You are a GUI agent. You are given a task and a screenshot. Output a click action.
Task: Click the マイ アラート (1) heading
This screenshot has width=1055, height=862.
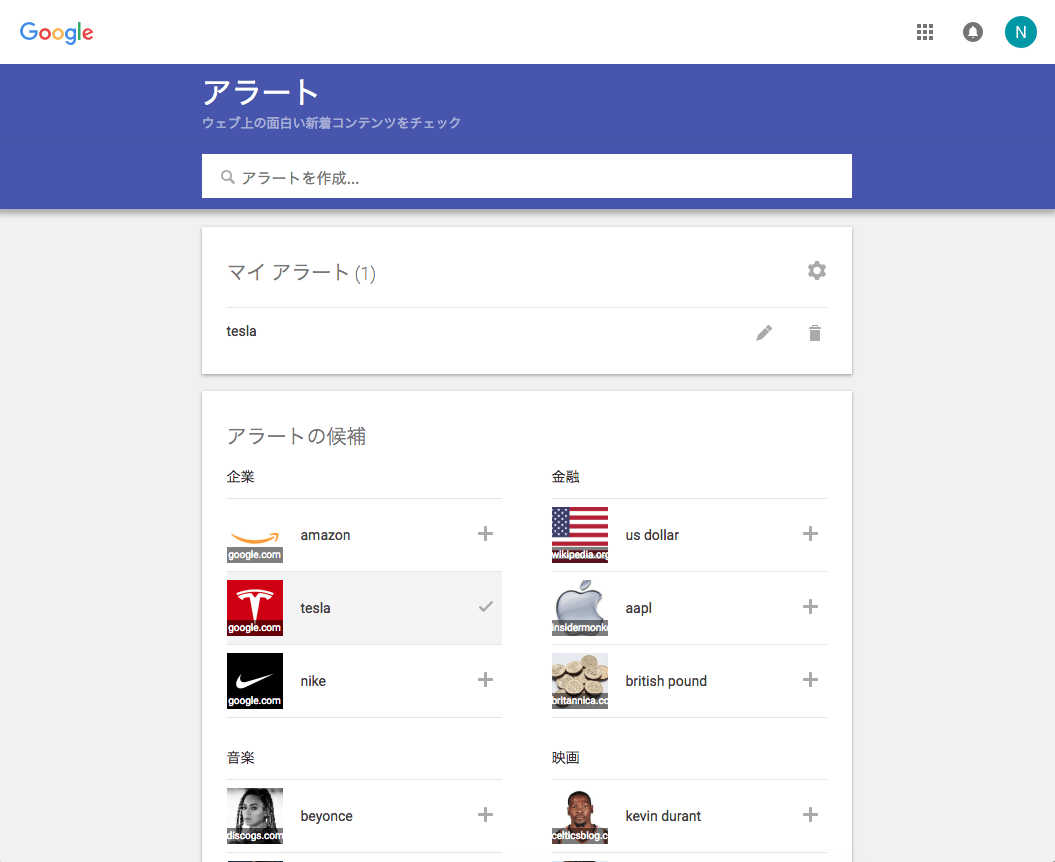301,273
